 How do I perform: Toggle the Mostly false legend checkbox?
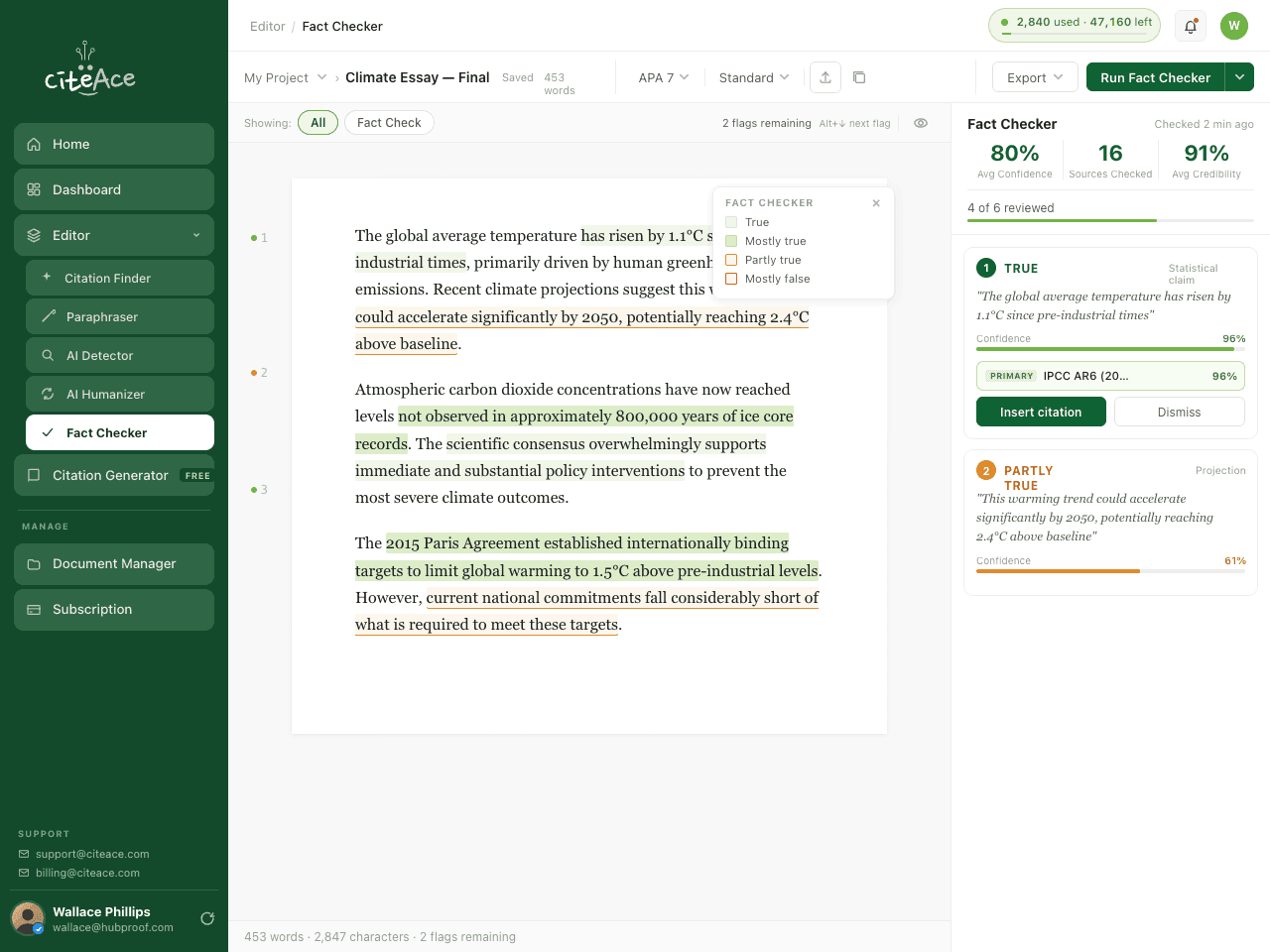click(x=731, y=279)
